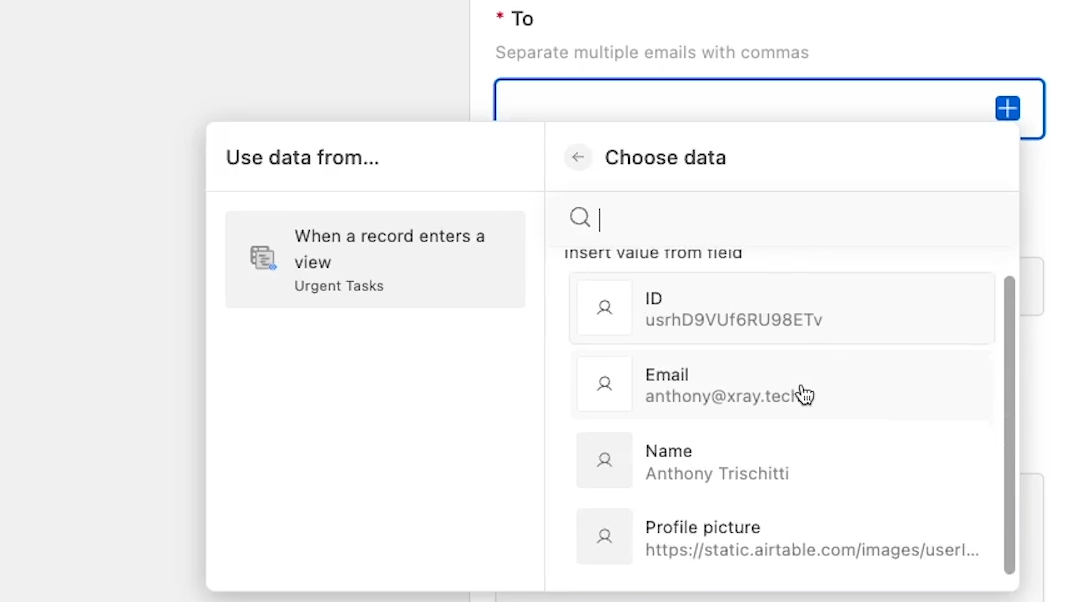Image resolution: width=1068 pixels, height=602 pixels.
Task: Click the field list vertical scrollbar
Action: 1009,425
